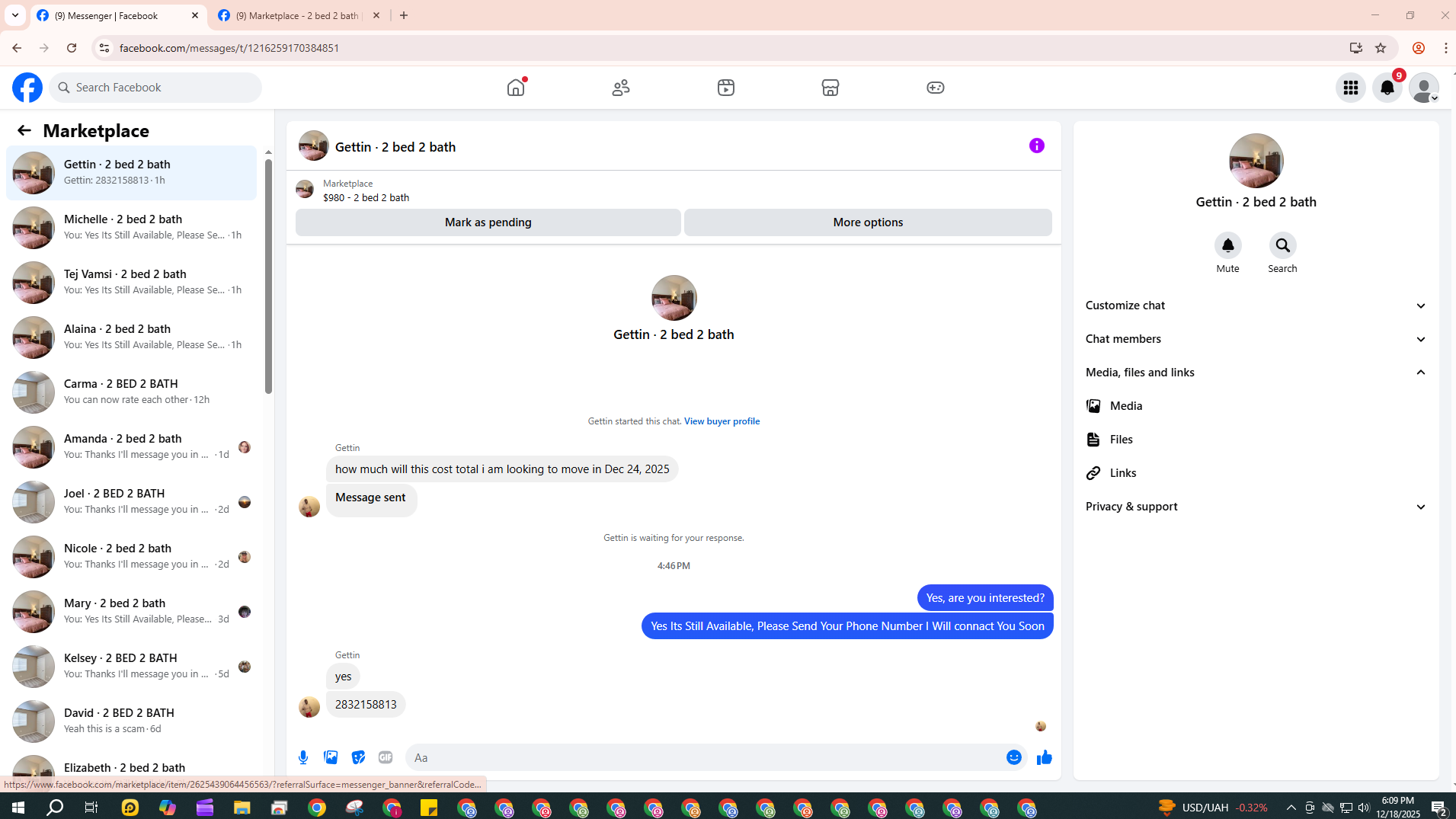Focus the message text box
Image resolution: width=1456 pixels, height=819 pixels.
click(x=705, y=757)
